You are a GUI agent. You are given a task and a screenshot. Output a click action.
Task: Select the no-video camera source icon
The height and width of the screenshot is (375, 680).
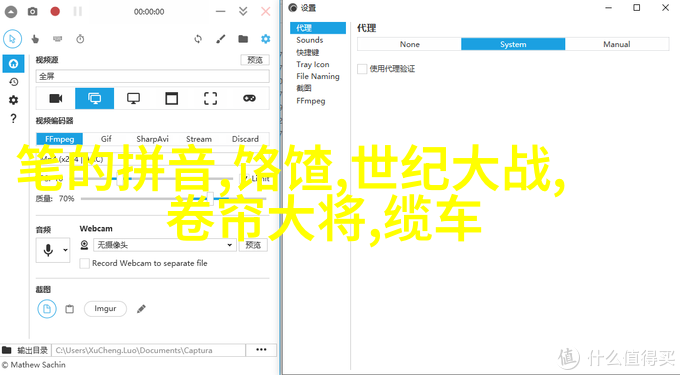(x=56, y=98)
